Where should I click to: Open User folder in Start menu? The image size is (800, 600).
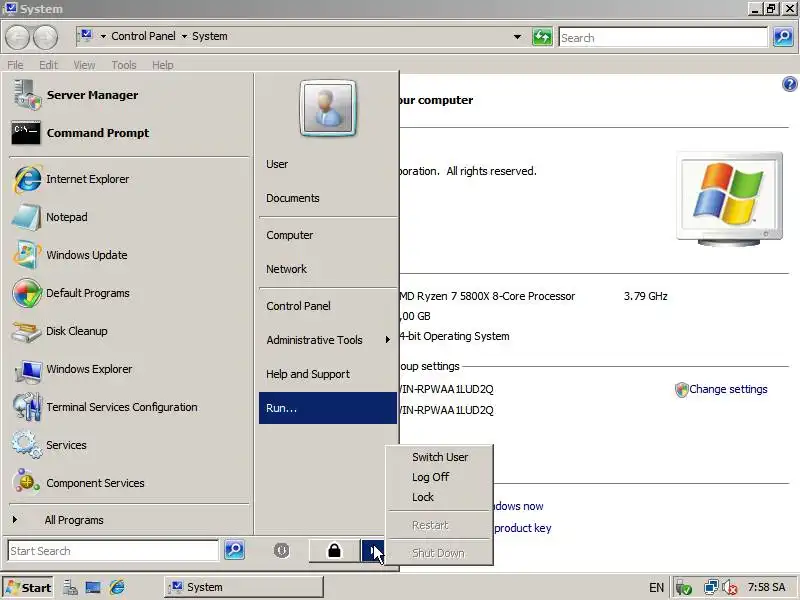pyautogui.click(x=328, y=164)
